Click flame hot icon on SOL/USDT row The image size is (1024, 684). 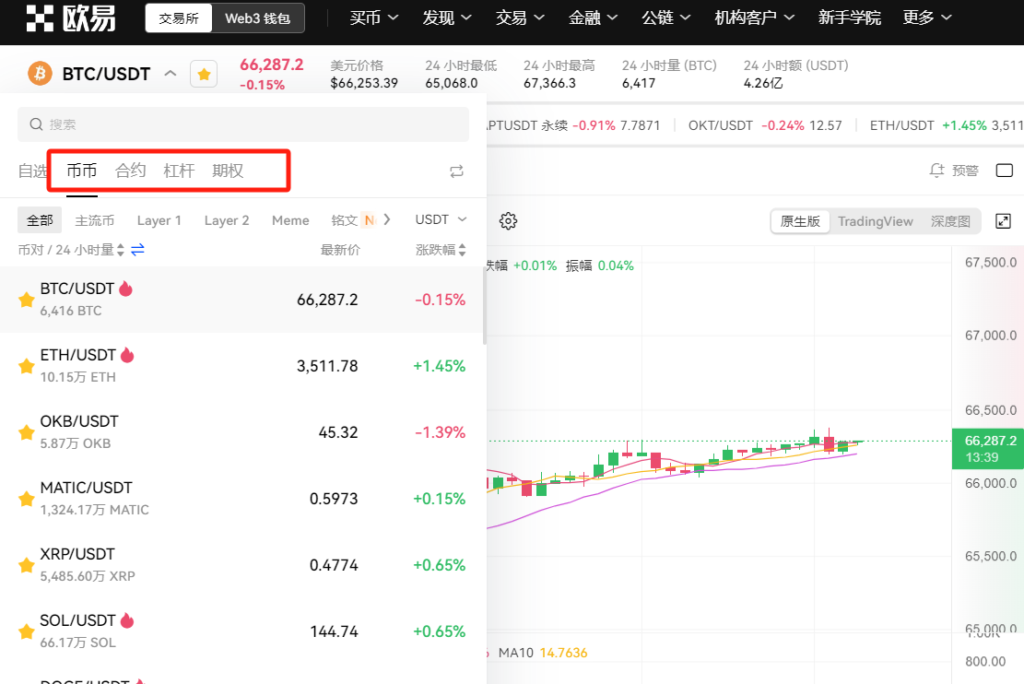(127, 620)
